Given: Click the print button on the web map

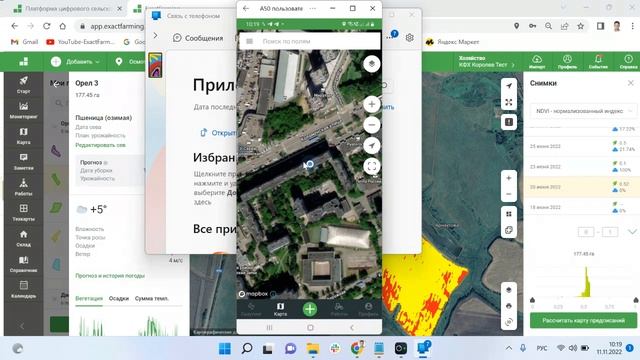Looking at the screenshot, I should (x=509, y=306).
